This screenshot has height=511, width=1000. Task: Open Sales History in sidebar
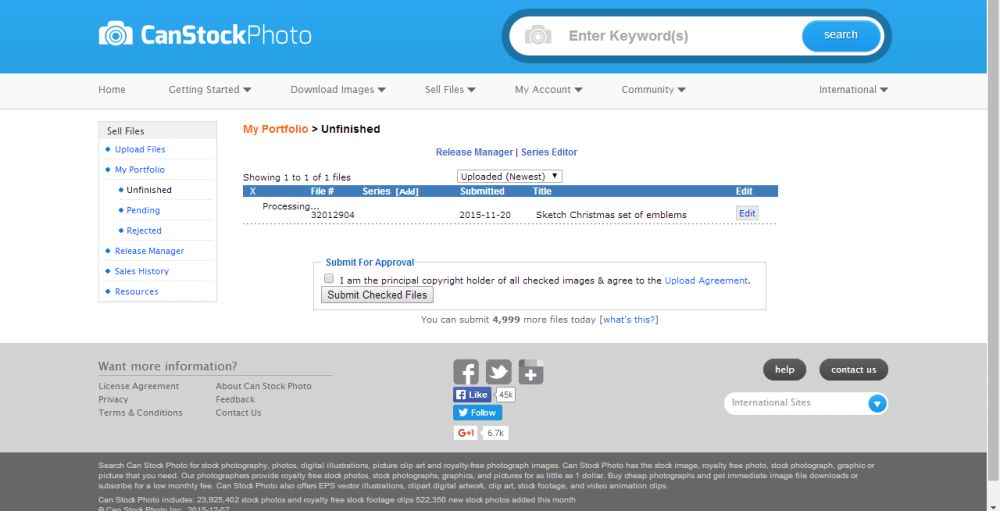pyautogui.click(x=142, y=271)
